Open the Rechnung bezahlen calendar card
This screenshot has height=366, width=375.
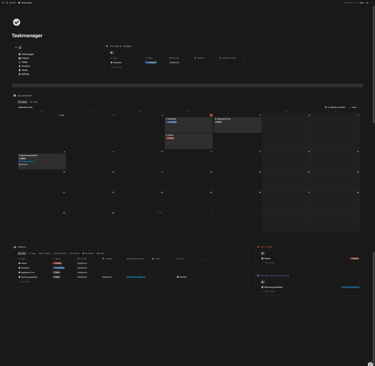pyautogui.click(x=42, y=161)
